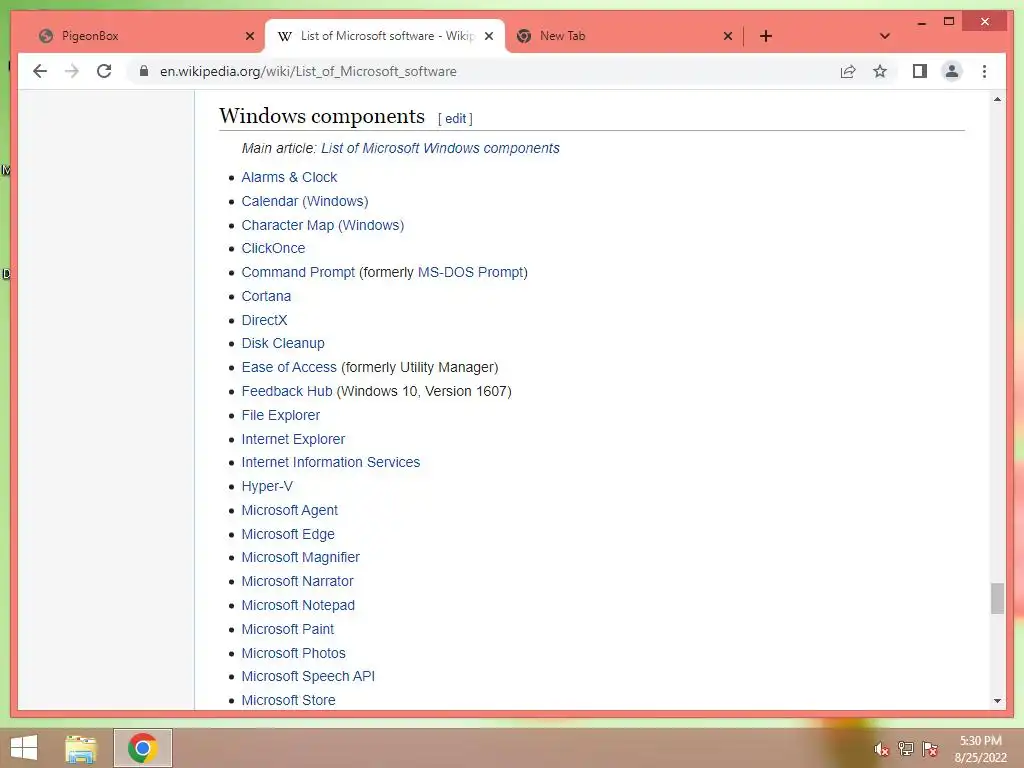Click the scrollbar down arrow
This screenshot has height=768, width=1024.
coord(997,701)
